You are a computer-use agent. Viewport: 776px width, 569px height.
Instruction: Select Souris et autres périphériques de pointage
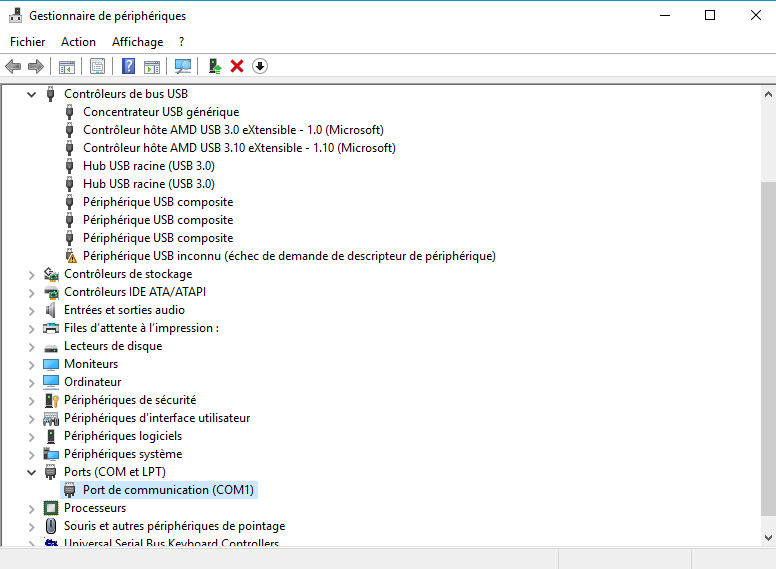point(175,526)
